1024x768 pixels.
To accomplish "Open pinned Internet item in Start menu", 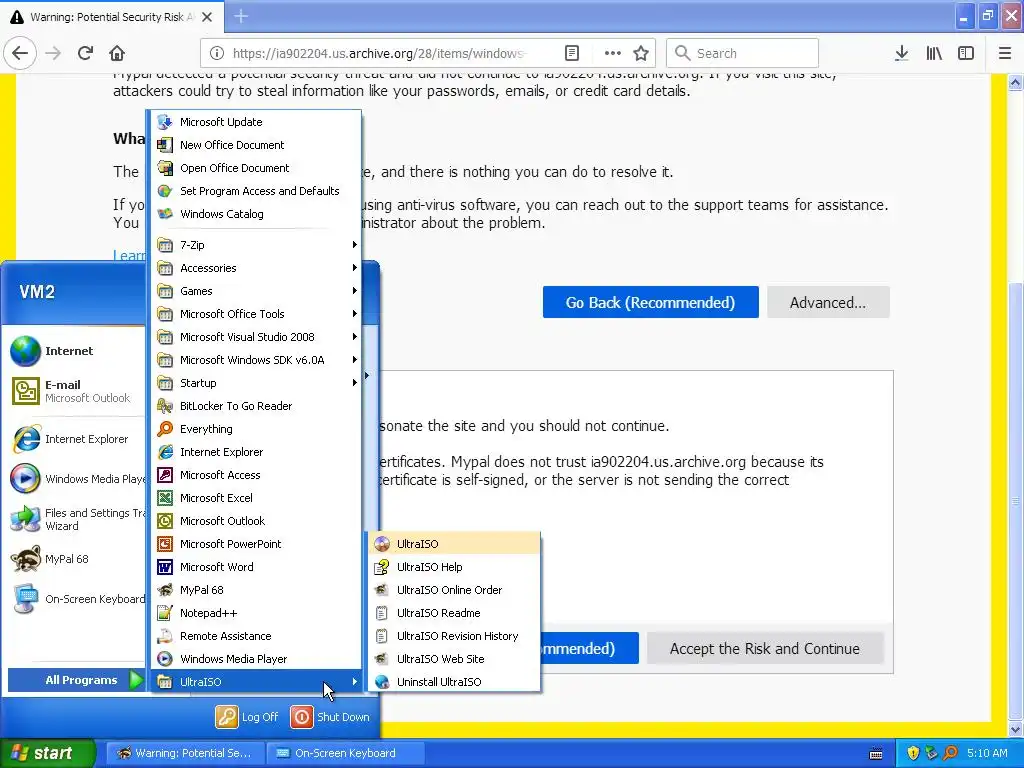I will coord(75,351).
